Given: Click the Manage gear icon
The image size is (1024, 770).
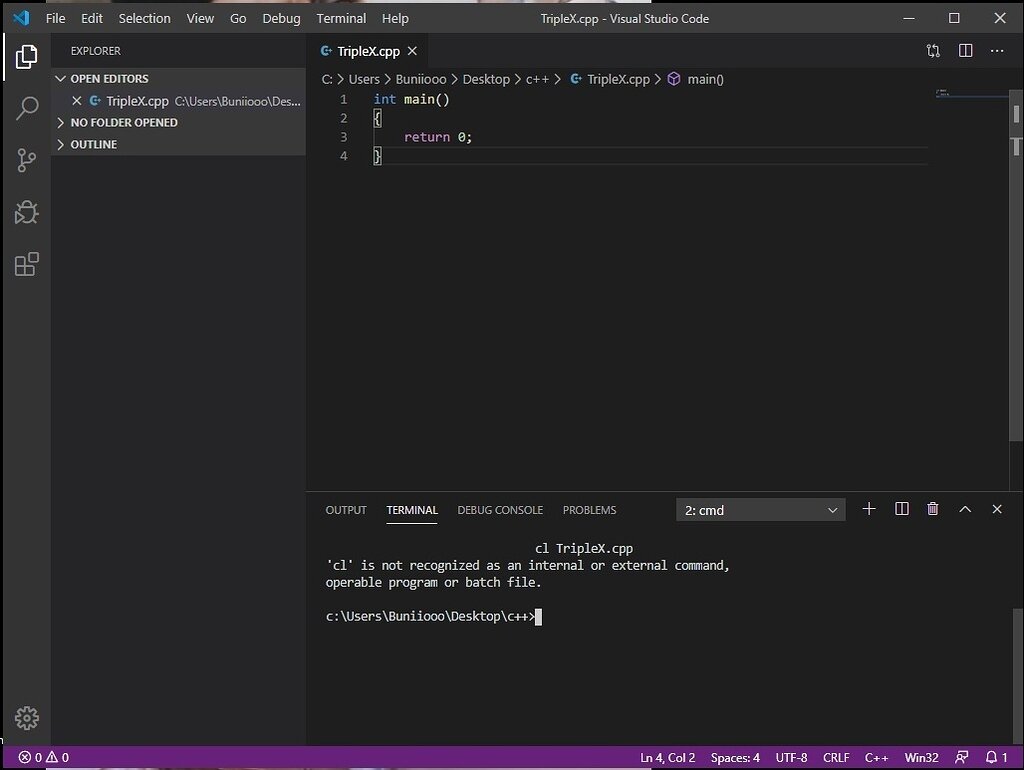Looking at the screenshot, I should click(27, 718).
